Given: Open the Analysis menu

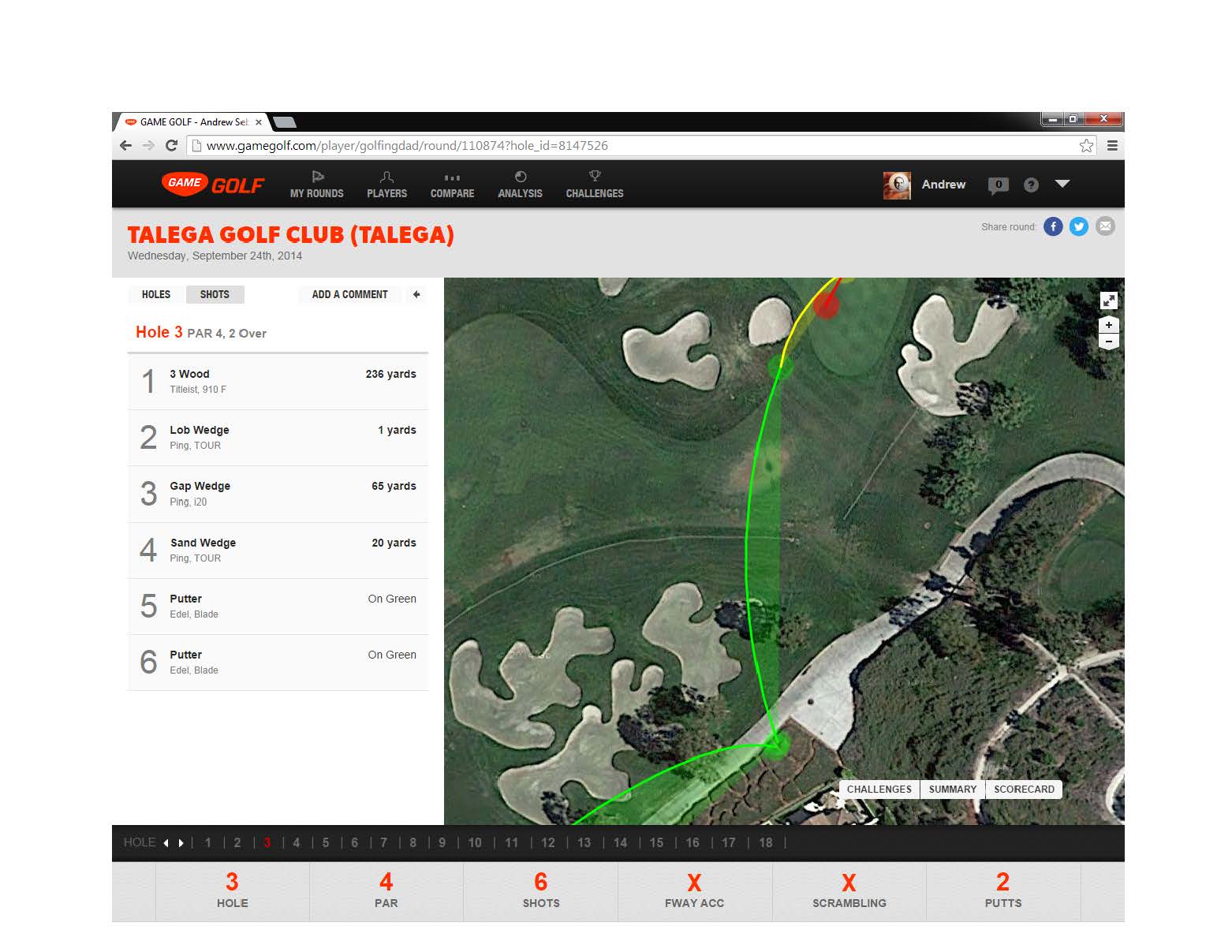Looking at the screenshot, I should tap(520, 185).
